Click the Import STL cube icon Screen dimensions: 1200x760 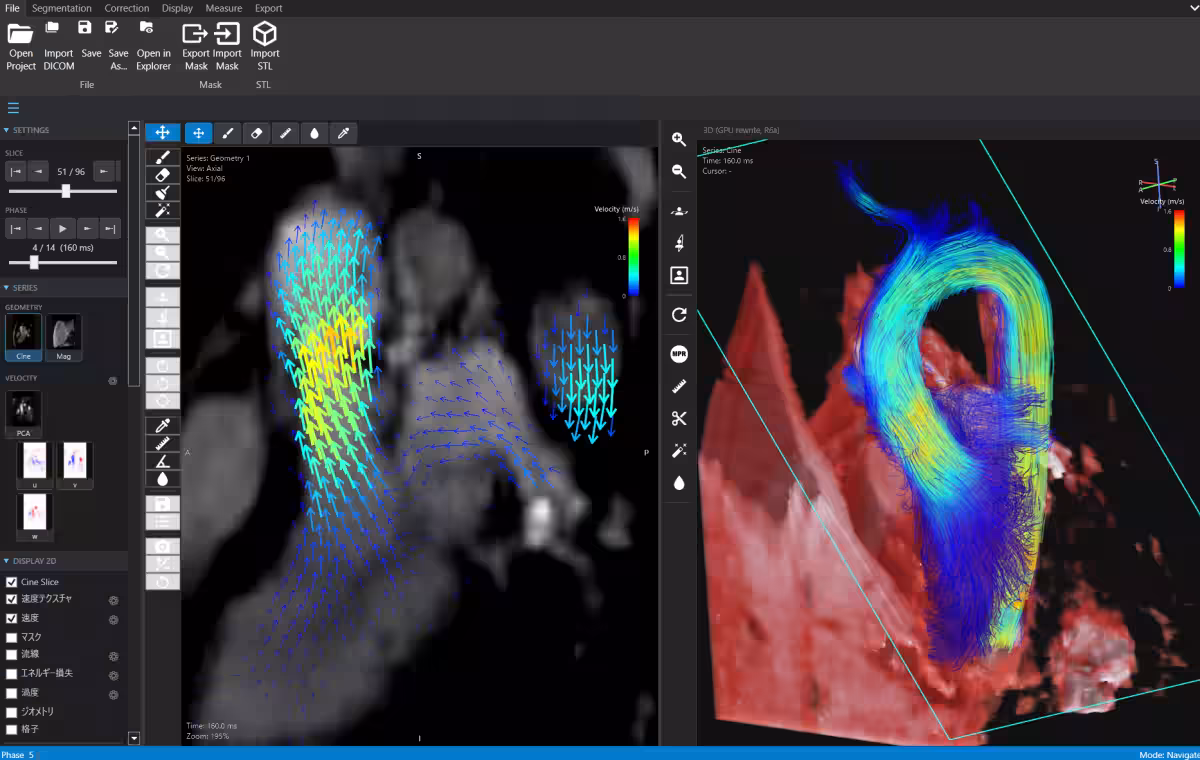click(x=265, y=32)
